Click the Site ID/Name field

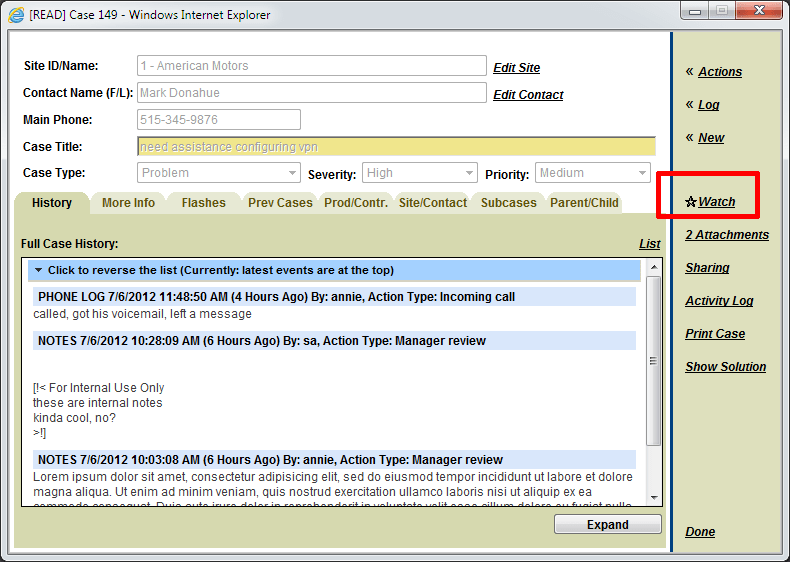pos(311,66)
